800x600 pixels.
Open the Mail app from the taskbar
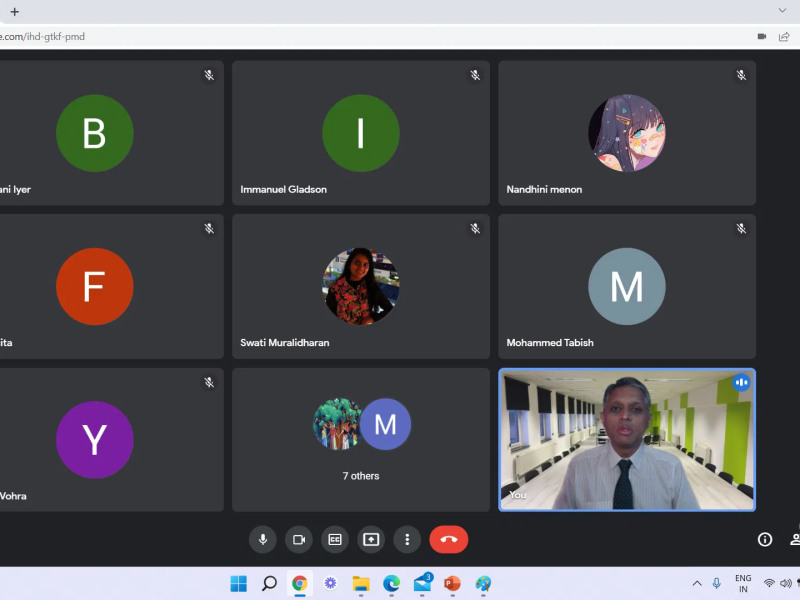(422, 582)
